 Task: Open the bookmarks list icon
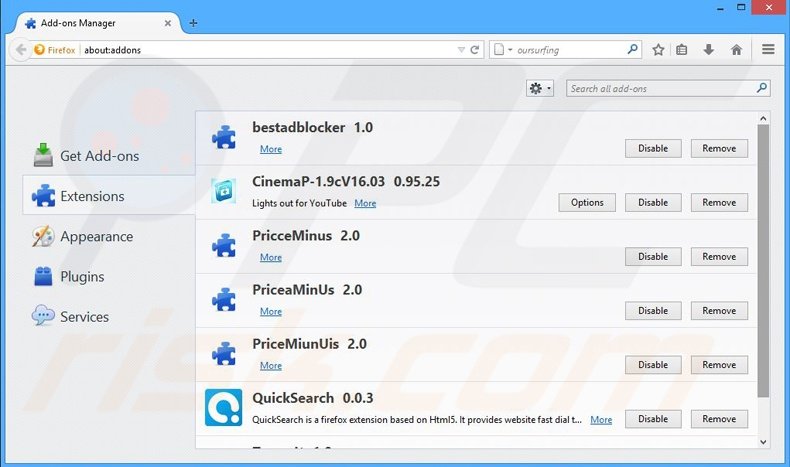(682, 49)
